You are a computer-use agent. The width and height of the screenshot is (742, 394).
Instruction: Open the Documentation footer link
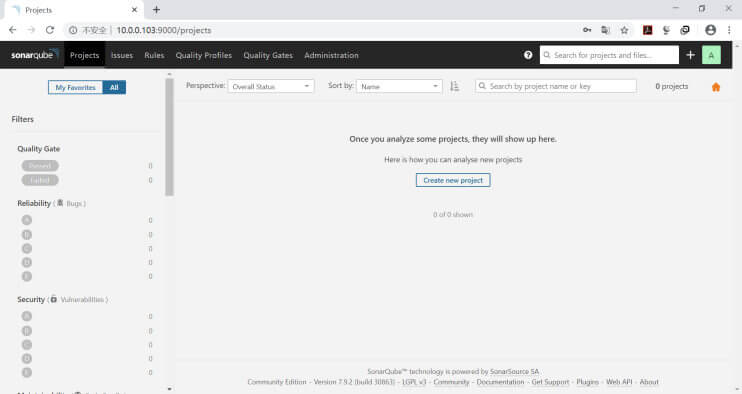tap(500, 382)
